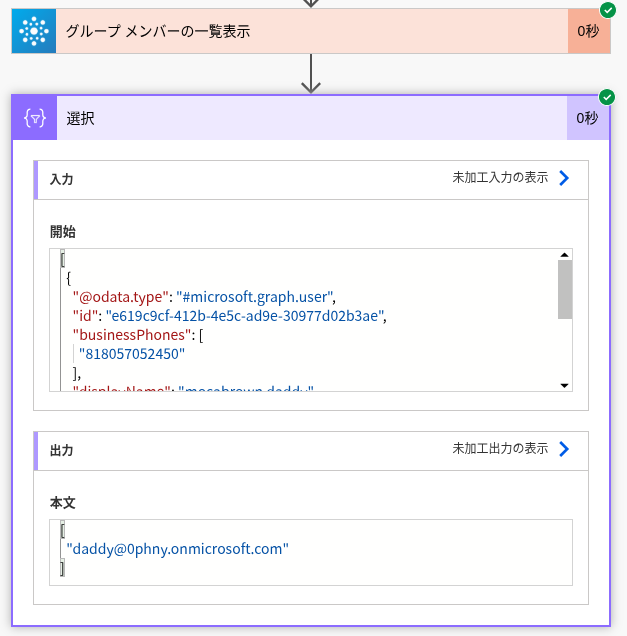Viewport: 627px width, 636px height.
Task: Click the 0秒 duration on group members action
Action: [x=588, y=31]
